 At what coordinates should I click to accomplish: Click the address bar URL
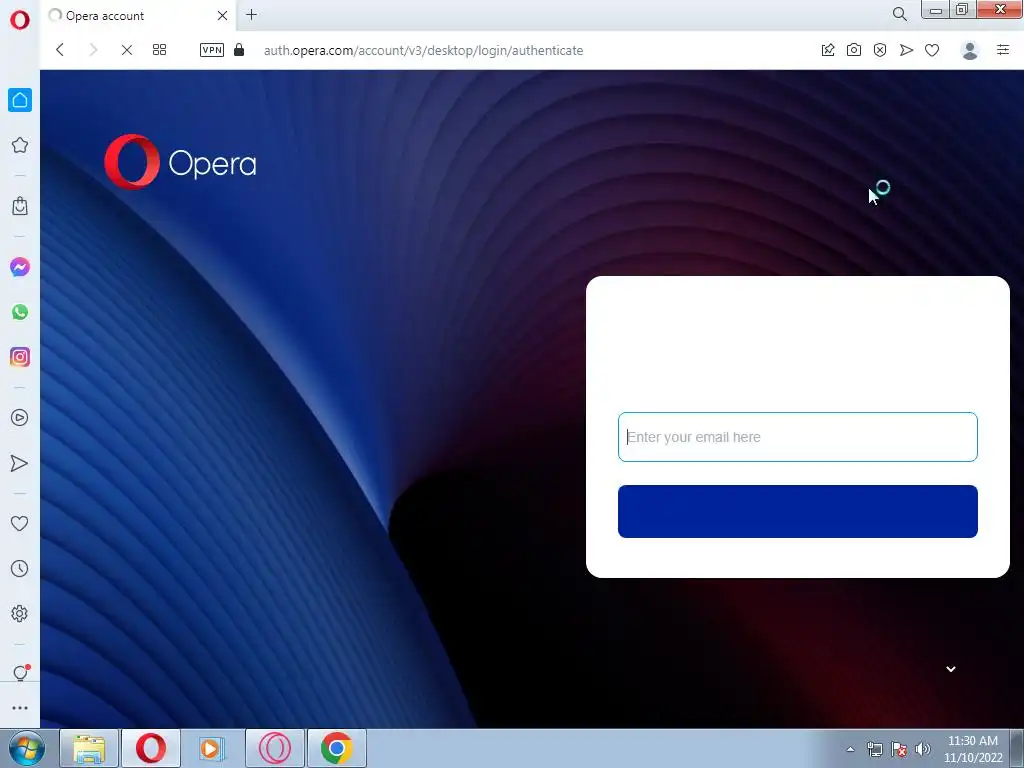pos(423,50)
